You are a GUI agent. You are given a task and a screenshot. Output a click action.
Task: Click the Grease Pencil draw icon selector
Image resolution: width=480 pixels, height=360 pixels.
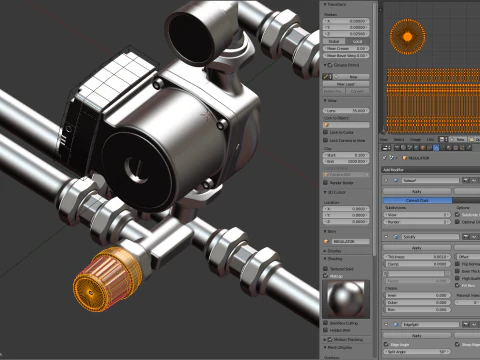[327, 77]
